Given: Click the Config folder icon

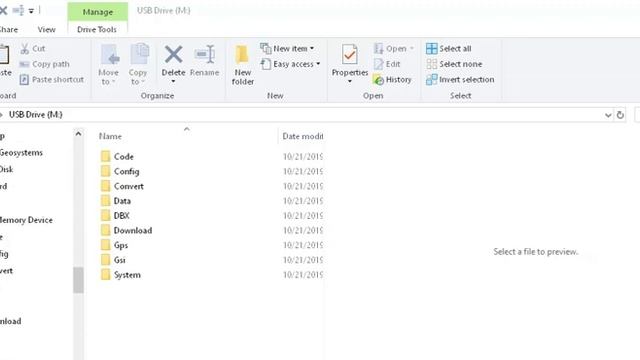Looking at the screenshot, I should click(106, 171).
